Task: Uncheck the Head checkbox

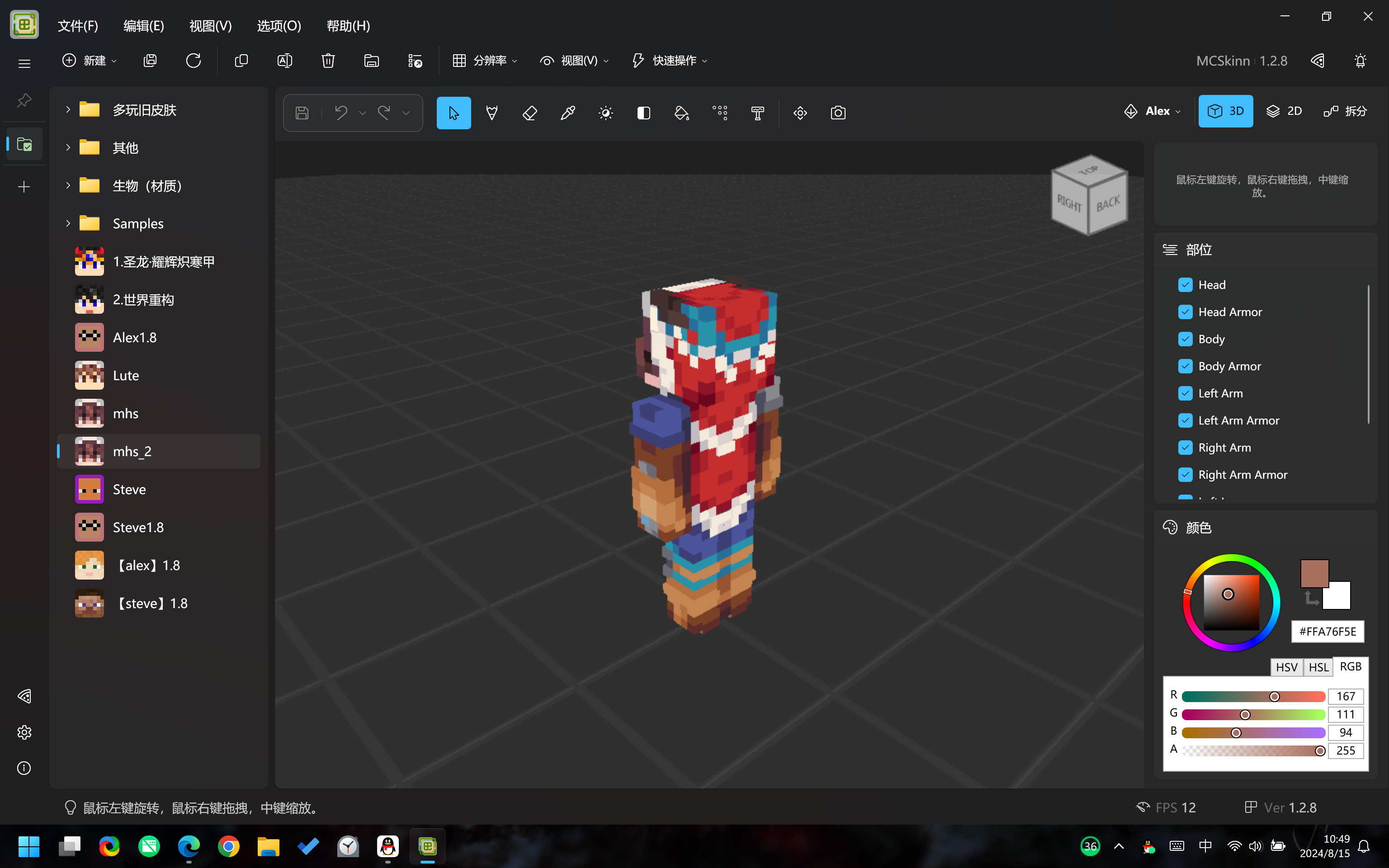Action: [1185, 285]
